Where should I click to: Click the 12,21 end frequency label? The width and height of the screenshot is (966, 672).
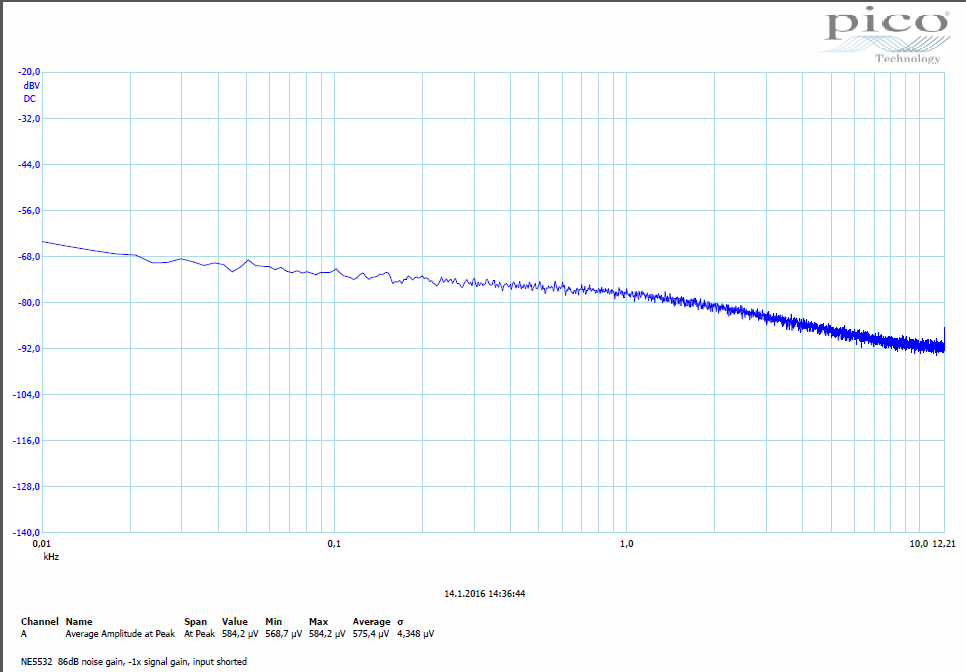click(944, 543)
